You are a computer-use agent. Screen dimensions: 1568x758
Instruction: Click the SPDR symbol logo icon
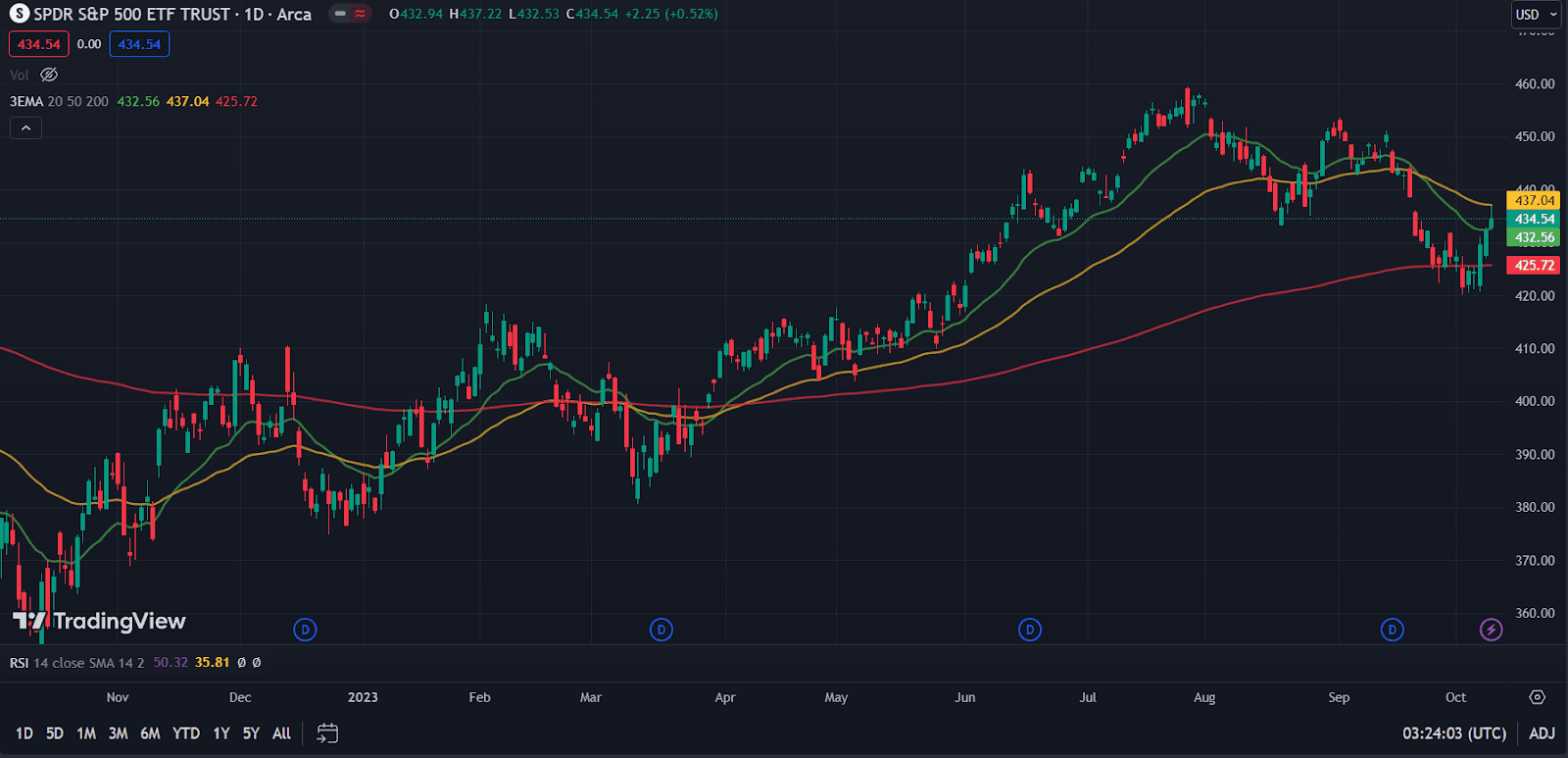point(20,14)
